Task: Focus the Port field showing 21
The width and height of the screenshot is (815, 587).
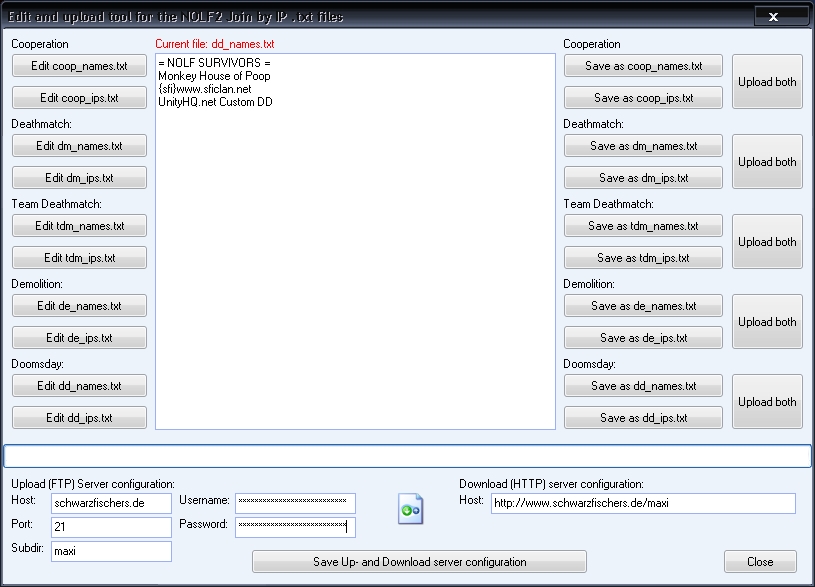Action: coord(110,527)
